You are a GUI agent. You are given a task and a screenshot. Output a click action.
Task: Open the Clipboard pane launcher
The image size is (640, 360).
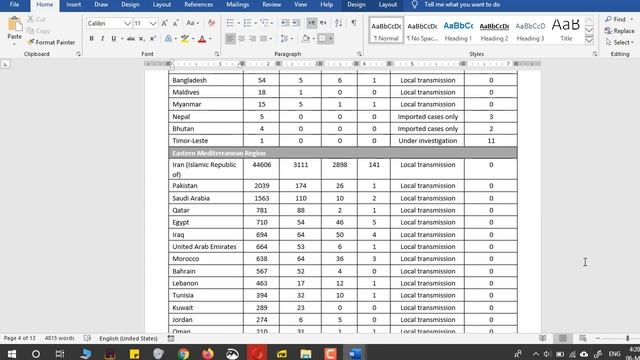pyautogui.click(x=78, y=54)
